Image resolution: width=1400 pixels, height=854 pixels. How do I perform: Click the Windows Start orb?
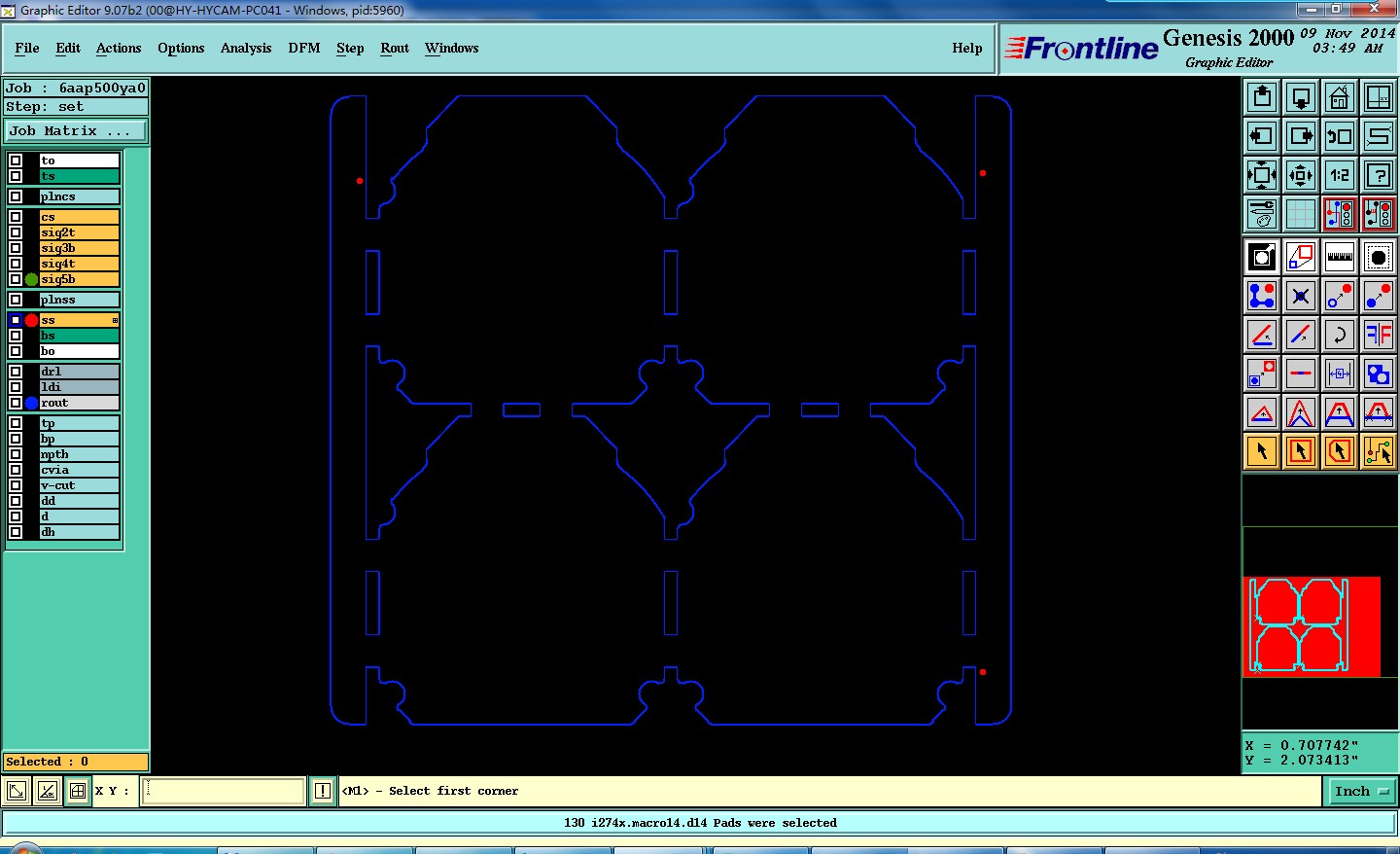pos(24,848)
